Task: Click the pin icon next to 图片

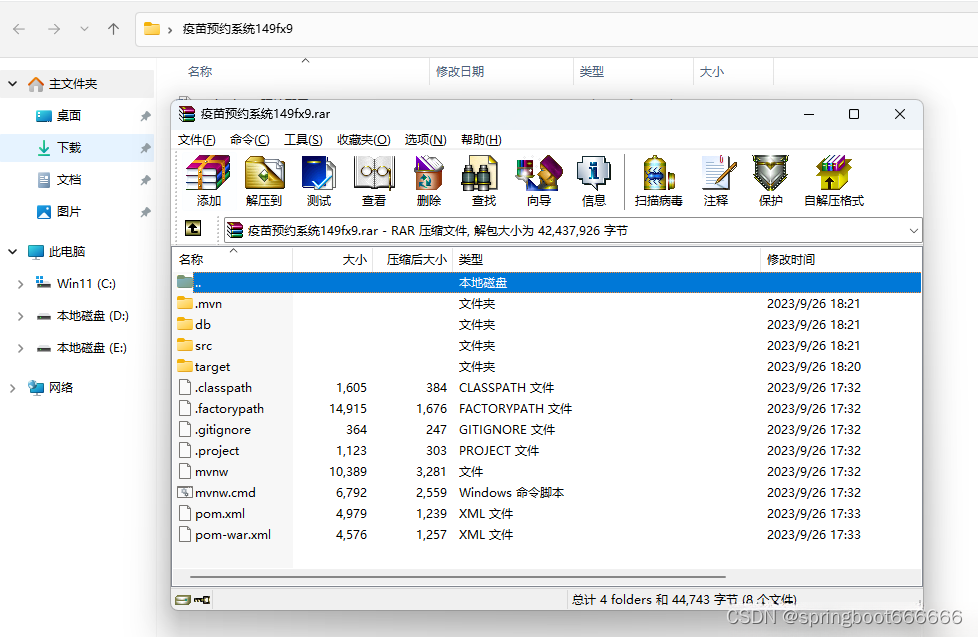Action: coord(145,212)
